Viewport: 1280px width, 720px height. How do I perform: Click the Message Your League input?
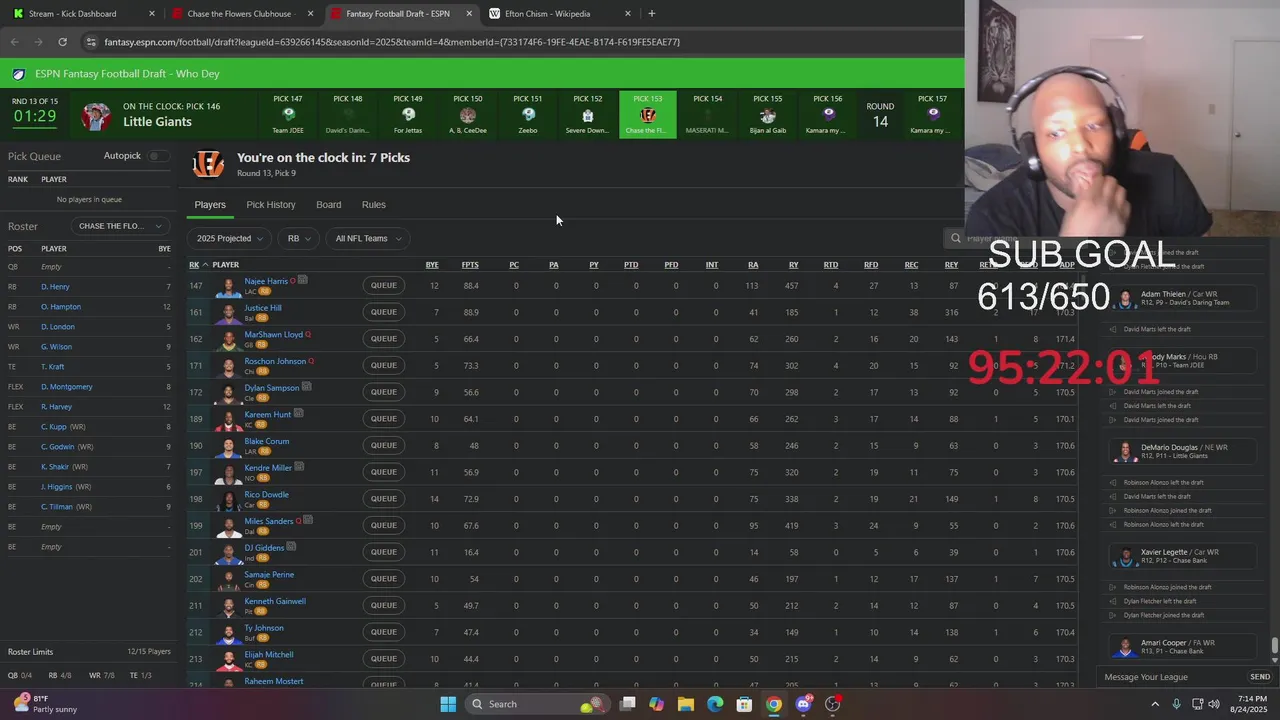(1172, 677)
